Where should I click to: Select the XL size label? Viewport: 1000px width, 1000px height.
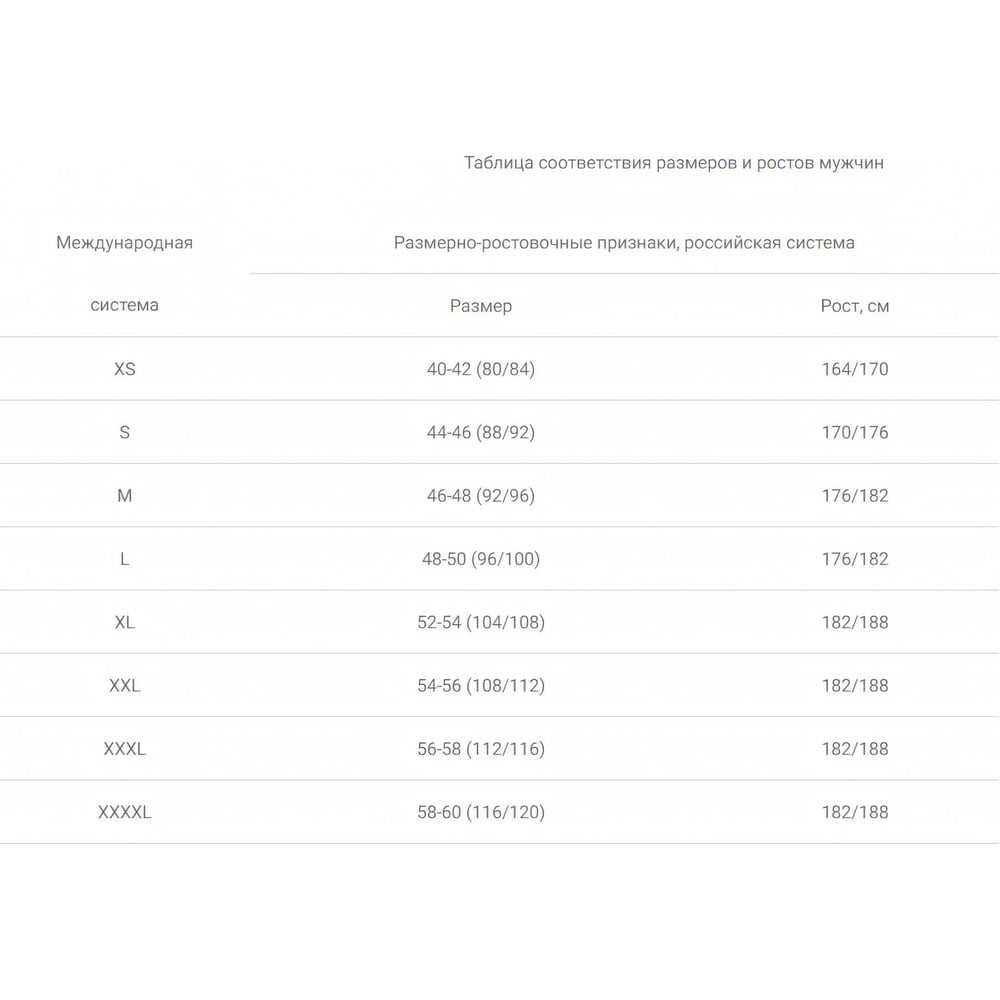[x=124, y=622]
